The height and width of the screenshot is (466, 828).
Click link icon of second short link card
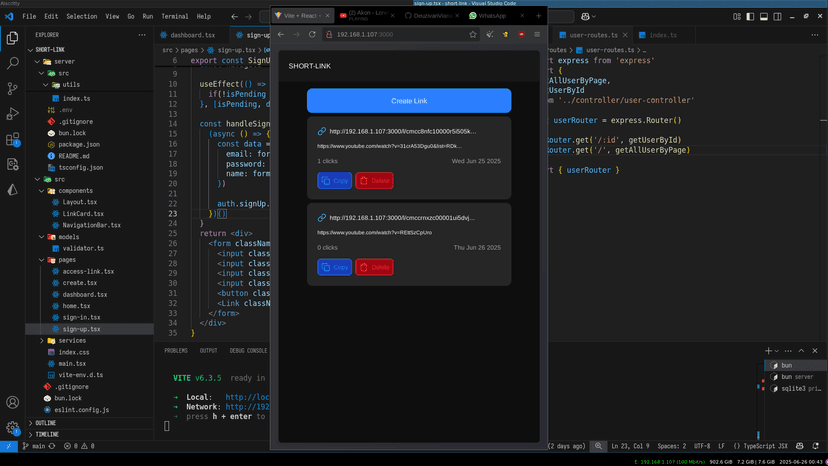pyautogui.click(x=322, y=218)
